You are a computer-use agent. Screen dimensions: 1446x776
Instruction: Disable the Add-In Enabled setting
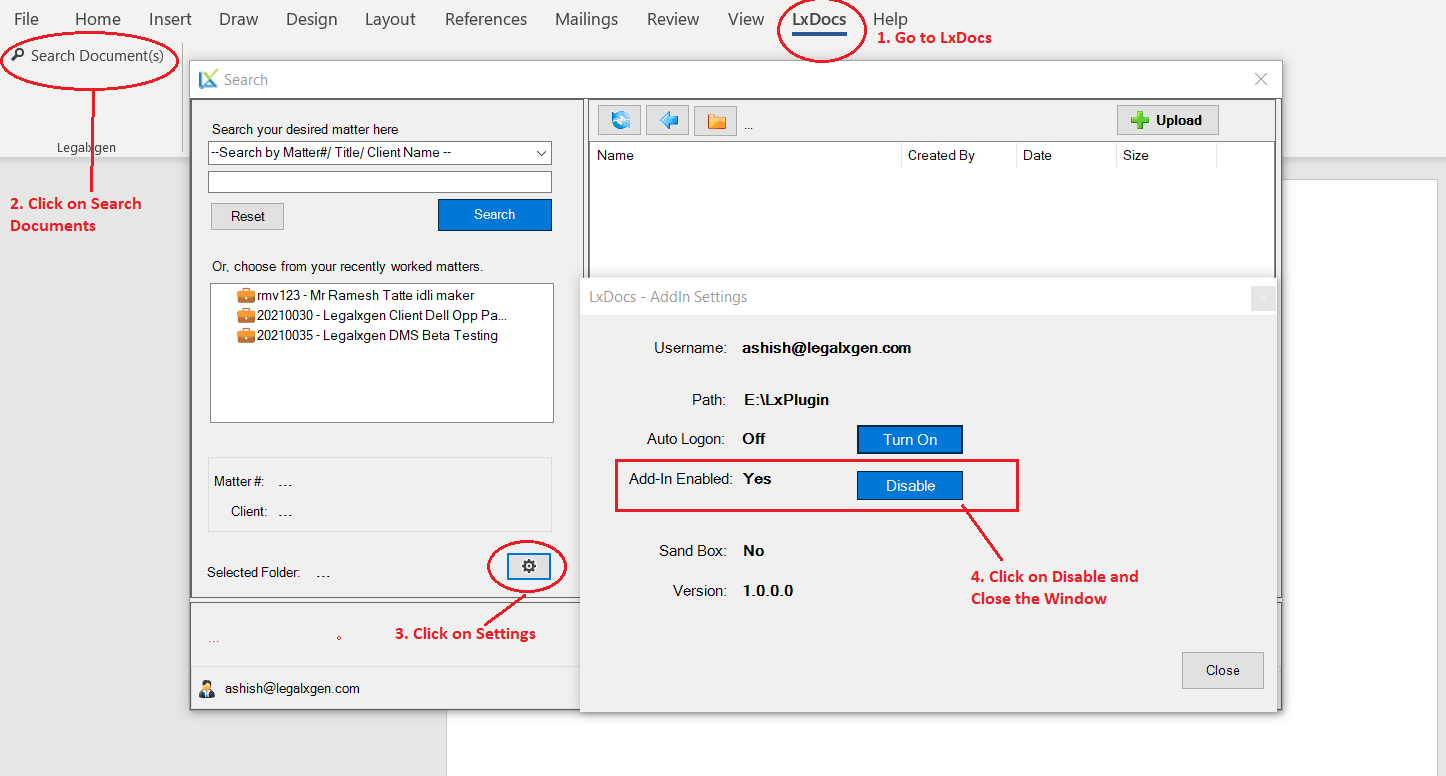(x=909, y=486)
